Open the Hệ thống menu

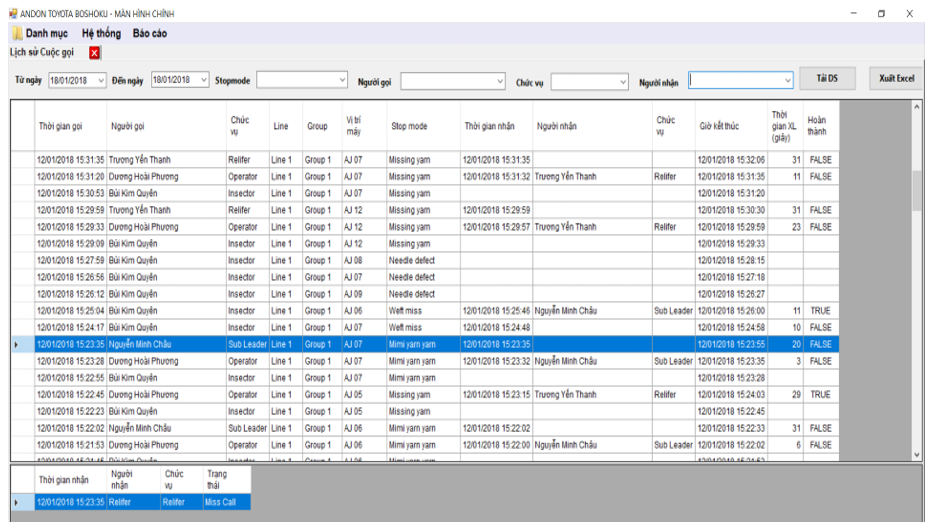101,34
